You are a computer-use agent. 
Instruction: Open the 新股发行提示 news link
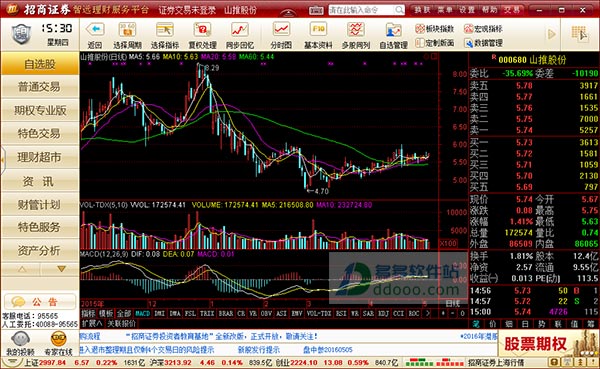259,349
